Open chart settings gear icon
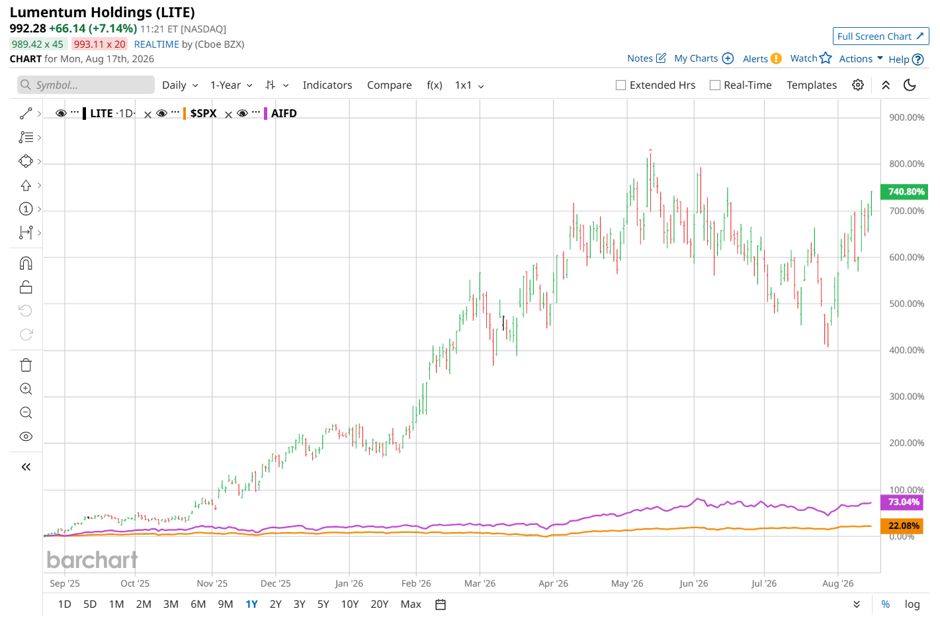This screenshot has height=619, width=940. [858, 85]
